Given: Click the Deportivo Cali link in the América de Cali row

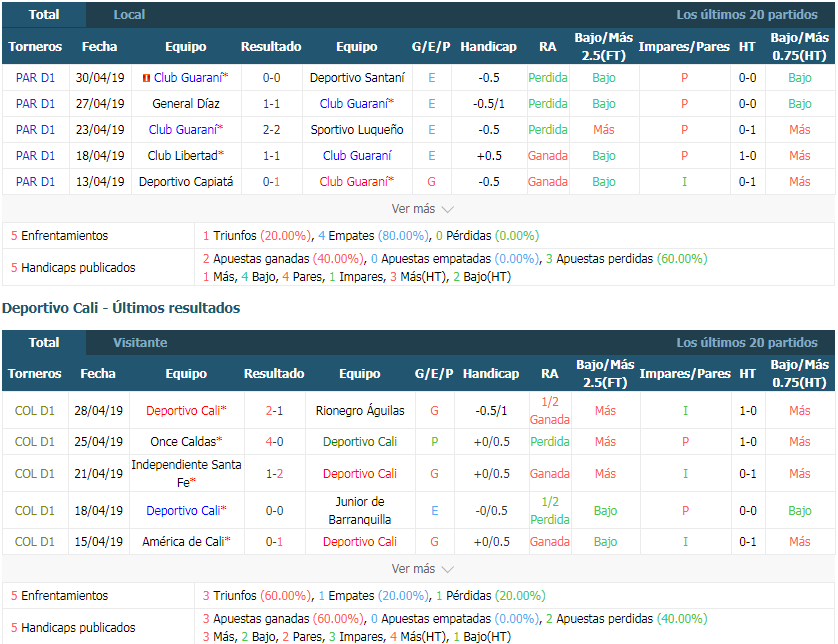Looking at the screenshot, I should coord(360,542).
